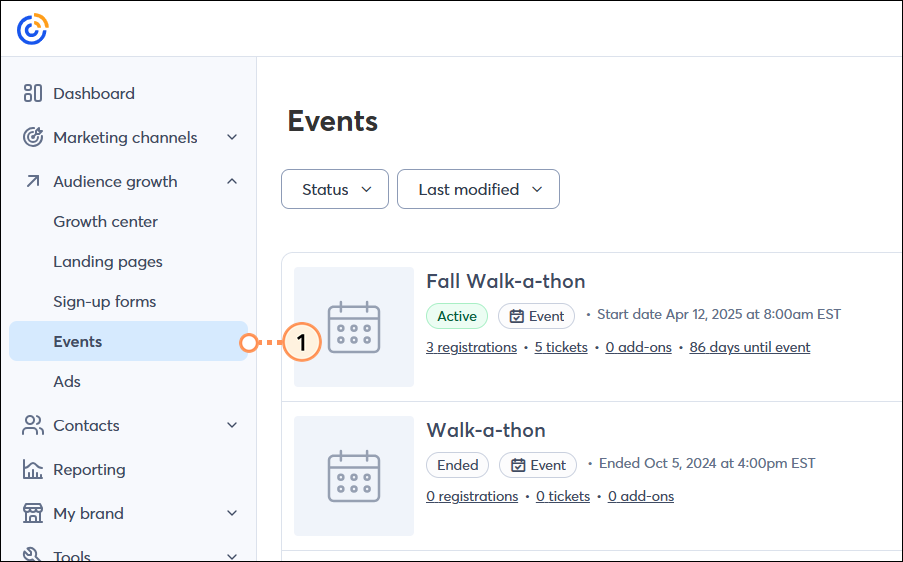Screen dimensions: 903x562
Task: Click the Audience growth arrow icon
Action: tap(33, 181)
